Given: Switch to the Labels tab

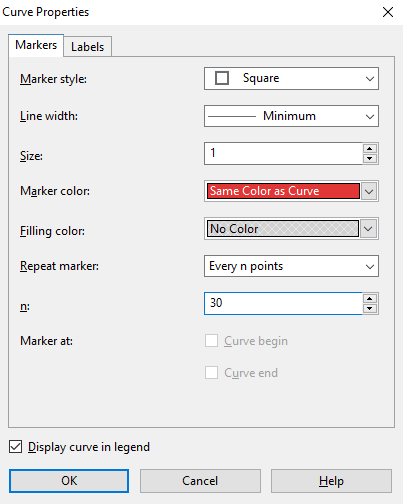Looking at the screenshot, I should click(88, 47).
